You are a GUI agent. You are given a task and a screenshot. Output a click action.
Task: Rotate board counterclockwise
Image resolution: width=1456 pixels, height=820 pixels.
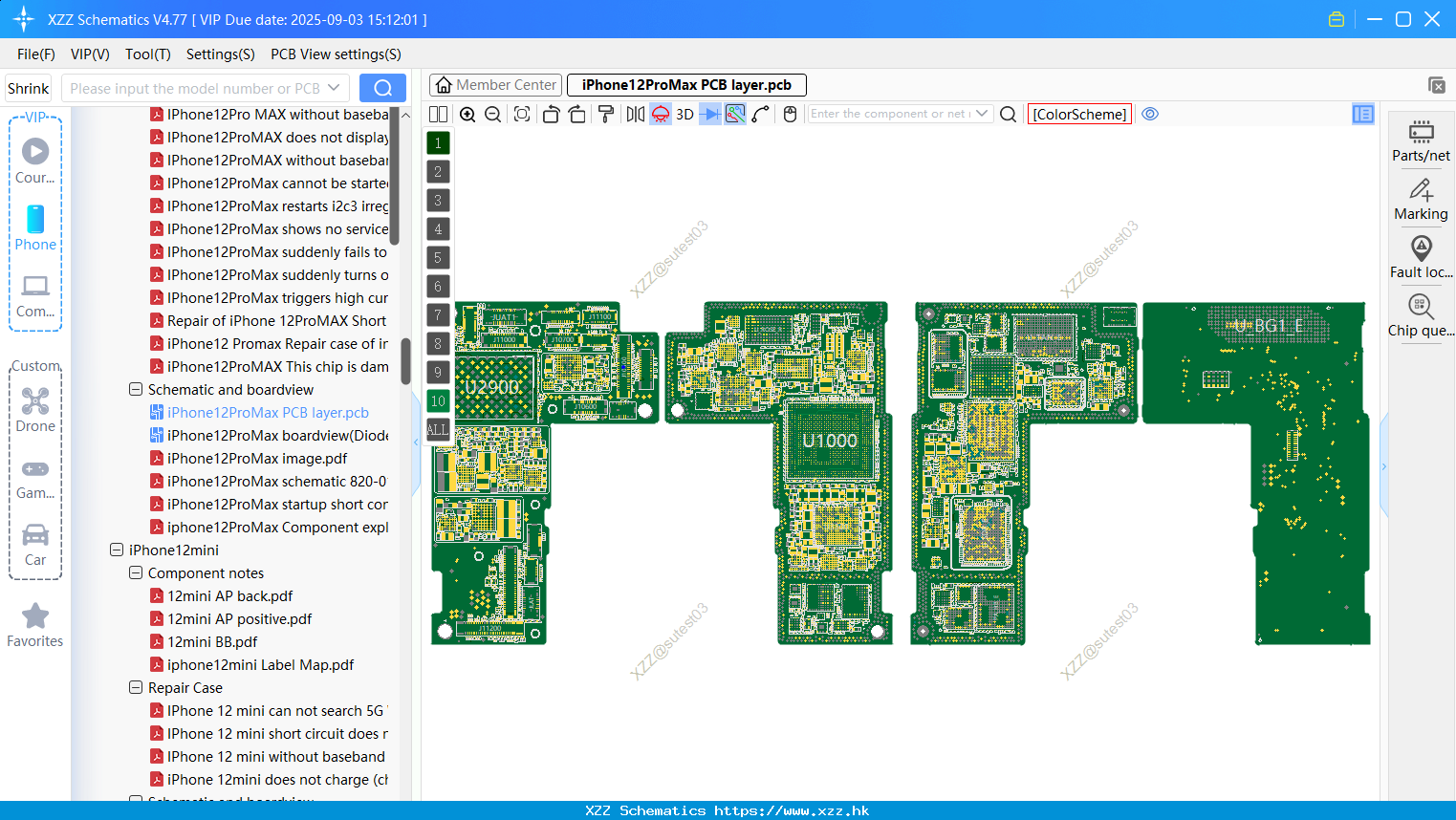[x=551, y=114]
